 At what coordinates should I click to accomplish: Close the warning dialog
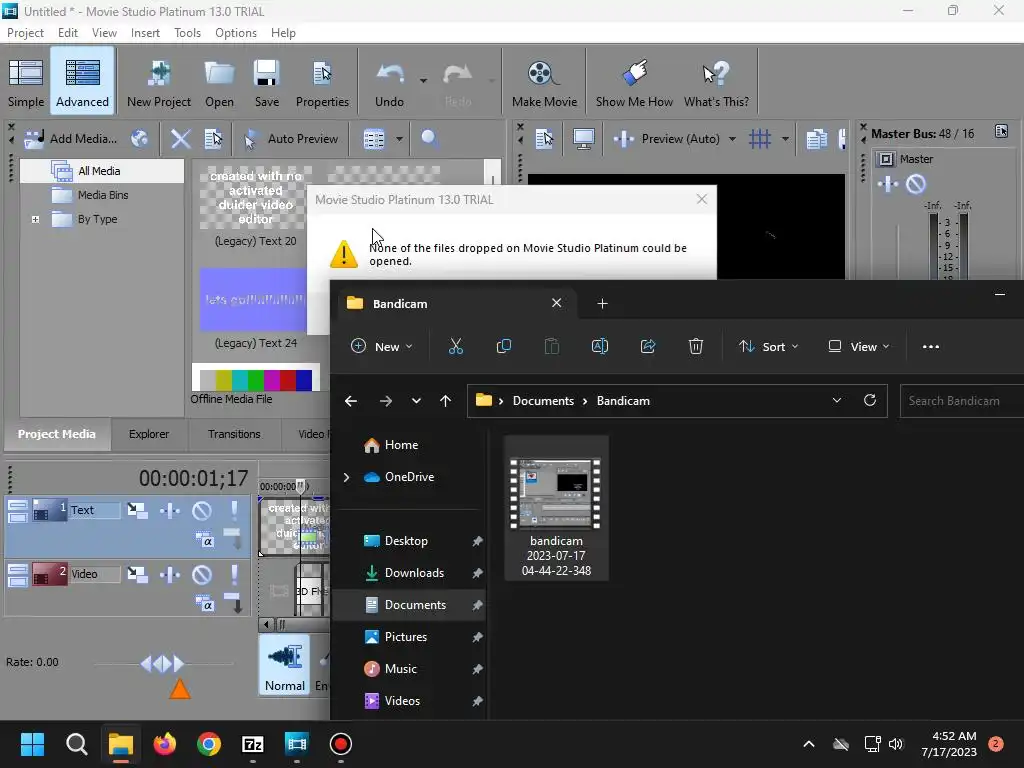pos(701,199)
